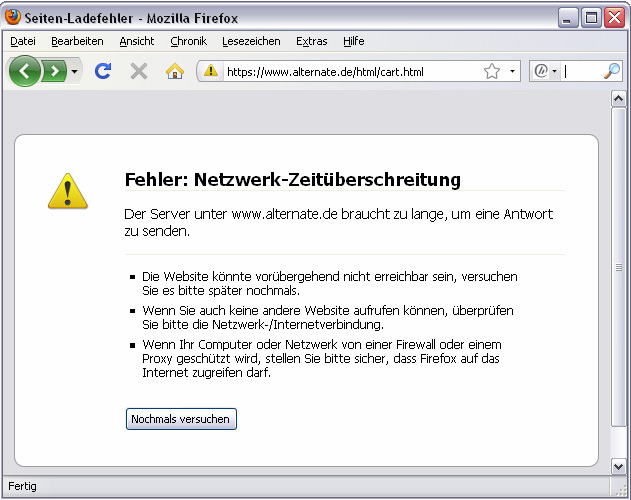Click the warning site identity icon in address bar

pos(211,71)
